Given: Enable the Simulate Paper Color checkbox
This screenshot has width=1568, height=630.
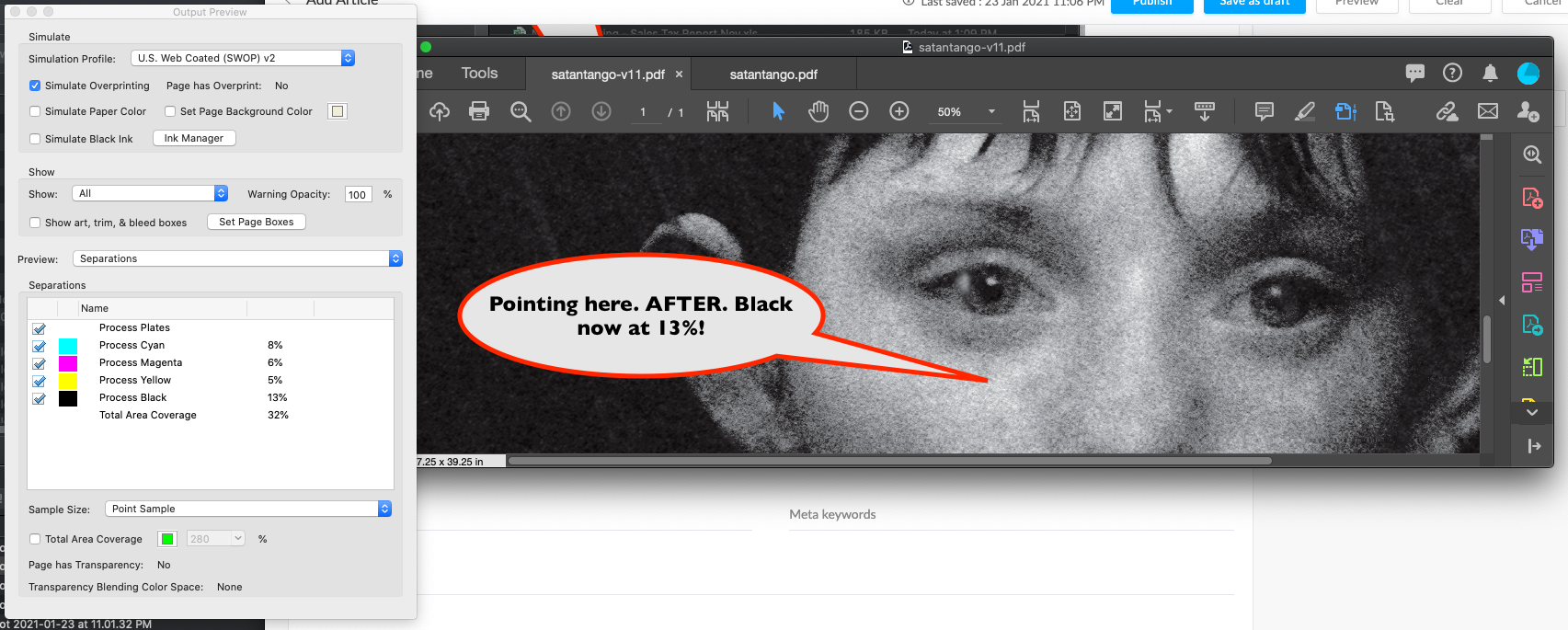Looking at the screenshot, I should 35,111.
